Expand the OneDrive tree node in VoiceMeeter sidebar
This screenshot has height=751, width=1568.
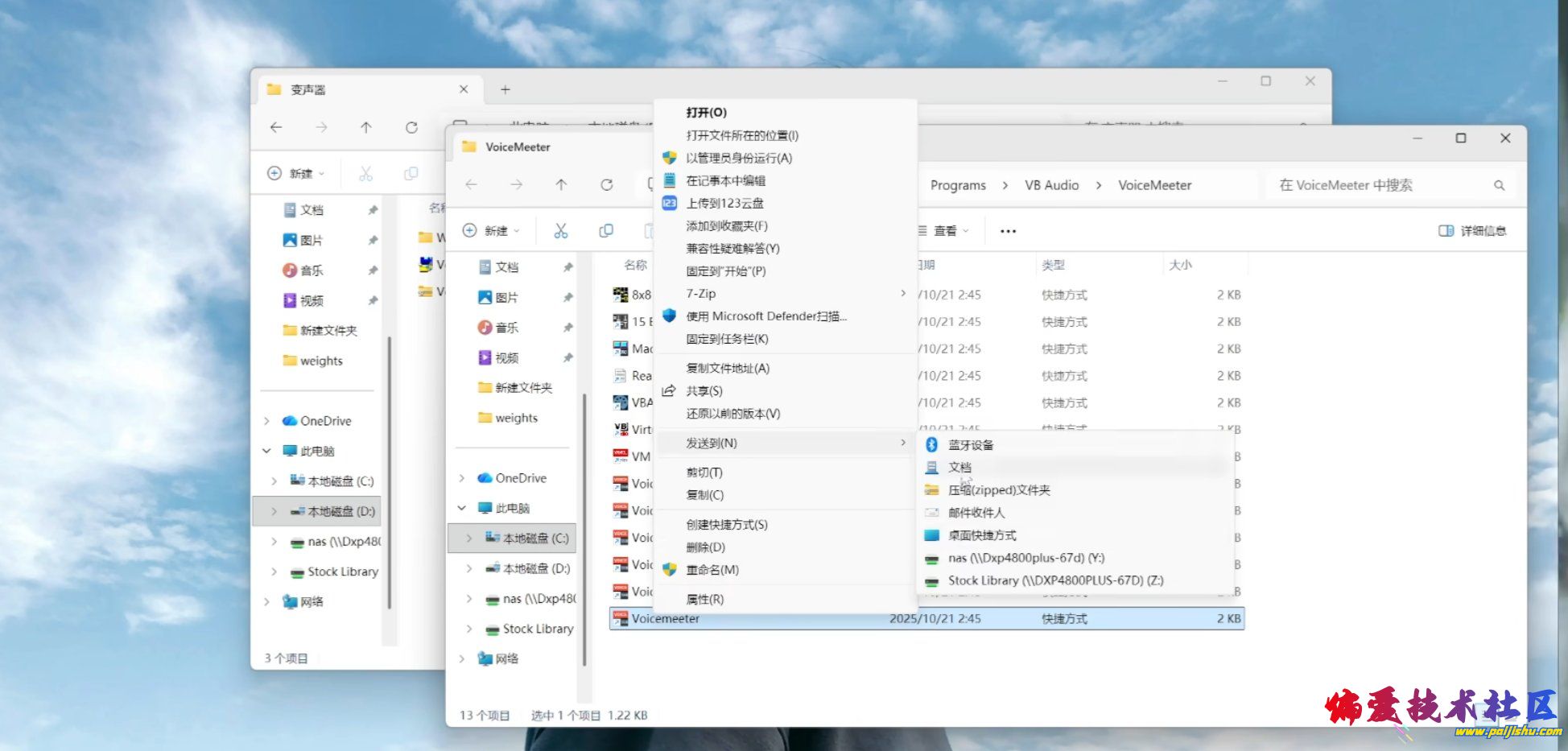(462, 478)
